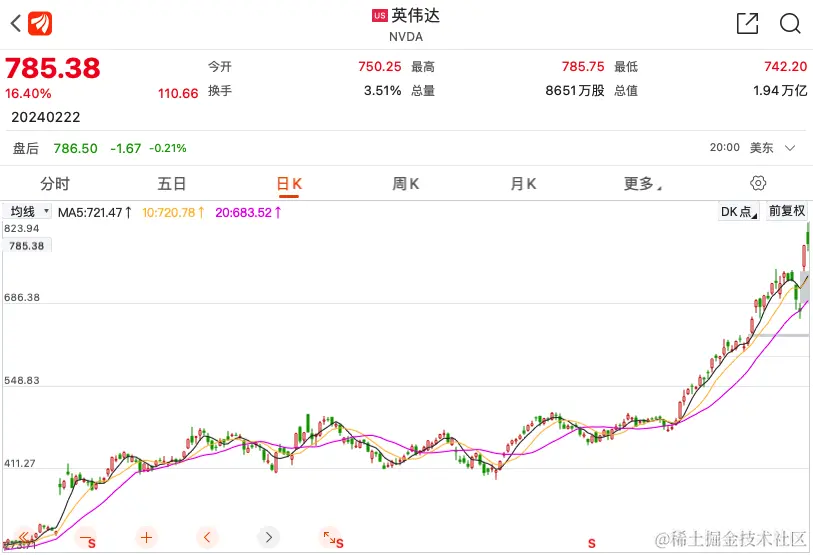Select the 周K tab
Image resolution: width=813 pixels, height=555 pixels.
tap(405, 184)
